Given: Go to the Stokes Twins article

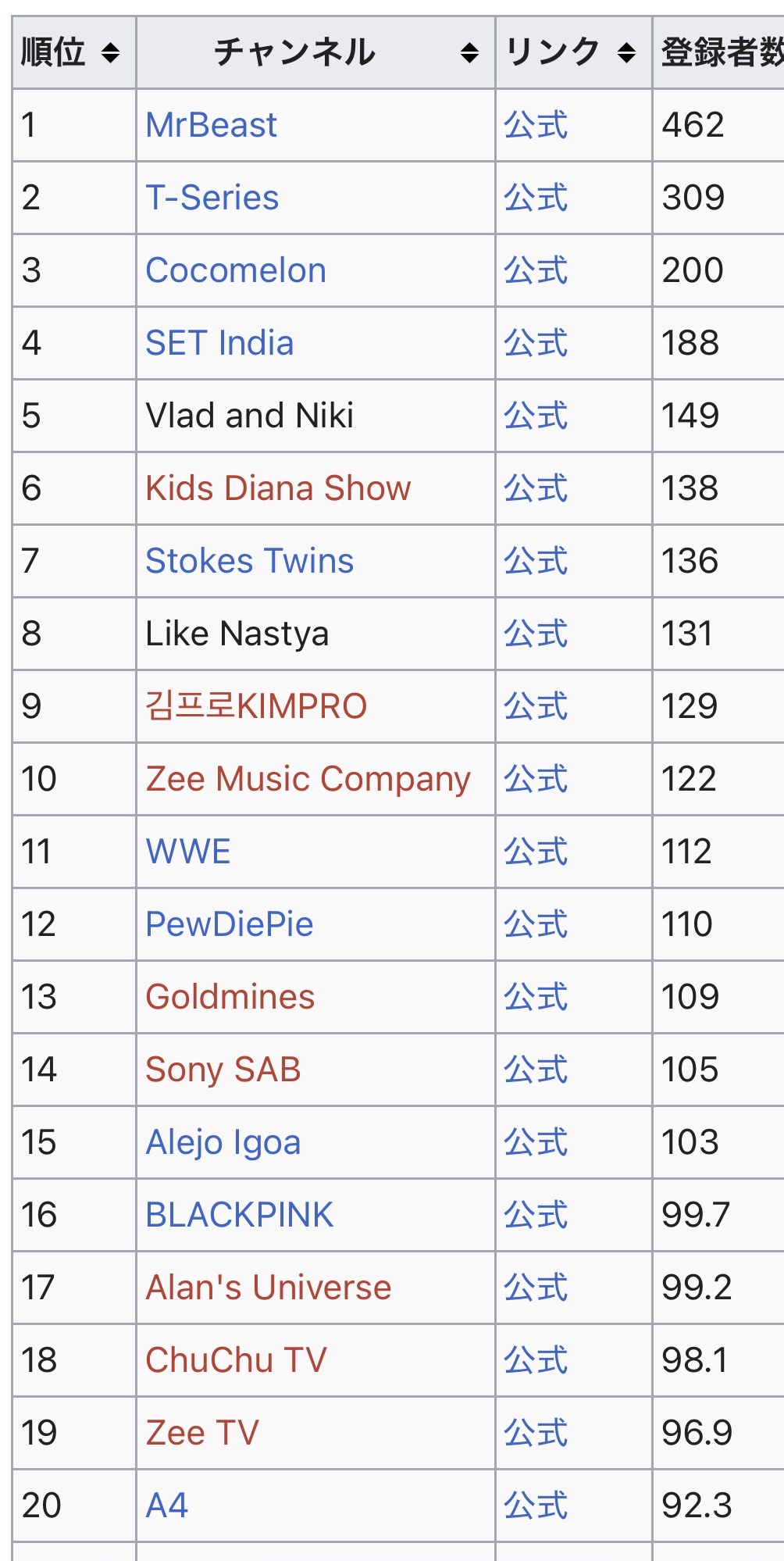Looking at the screenshot, I should (249, 561).
